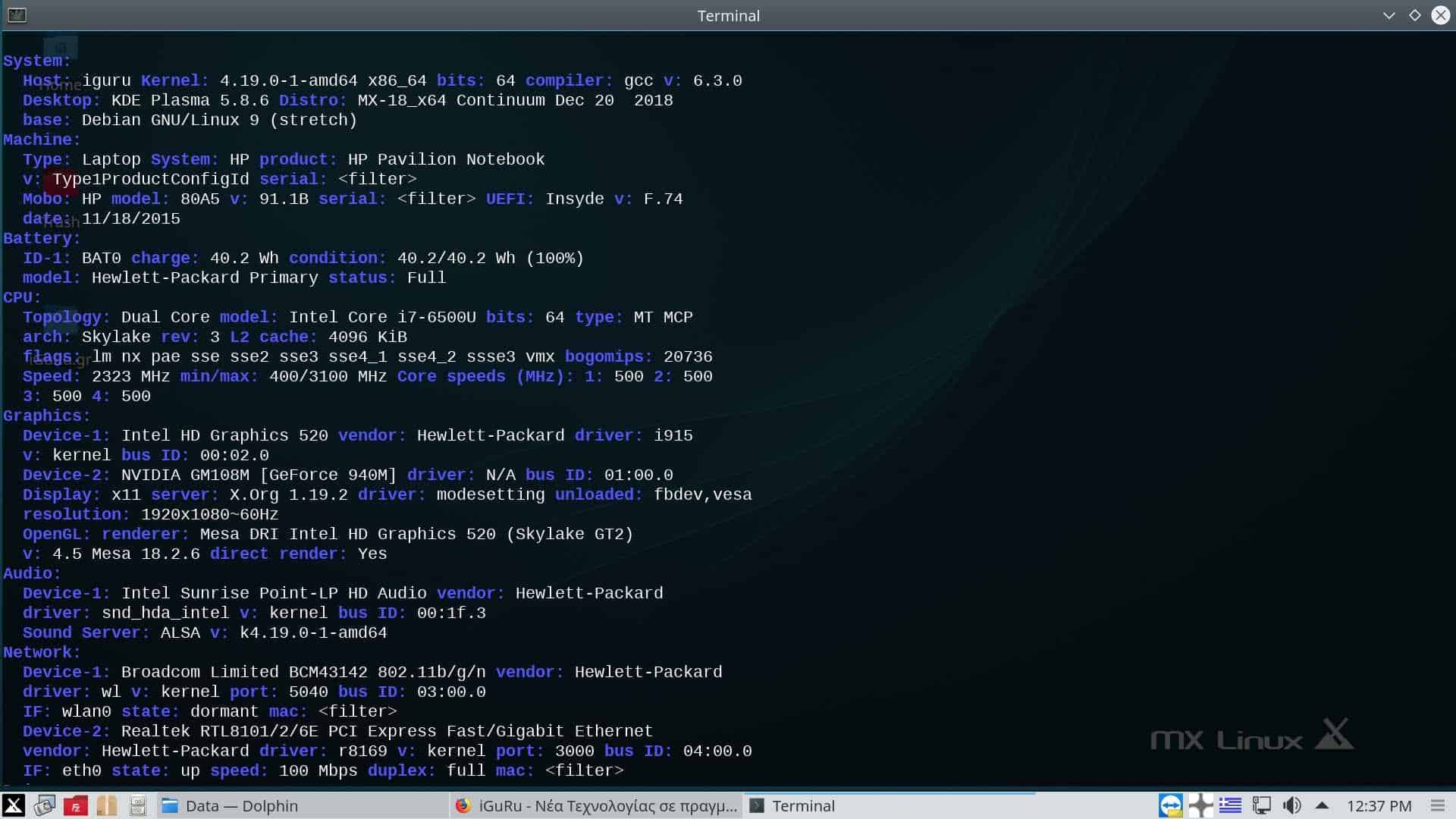
Task: Click the 'Audio:' section heading
Action: [32, 573]
